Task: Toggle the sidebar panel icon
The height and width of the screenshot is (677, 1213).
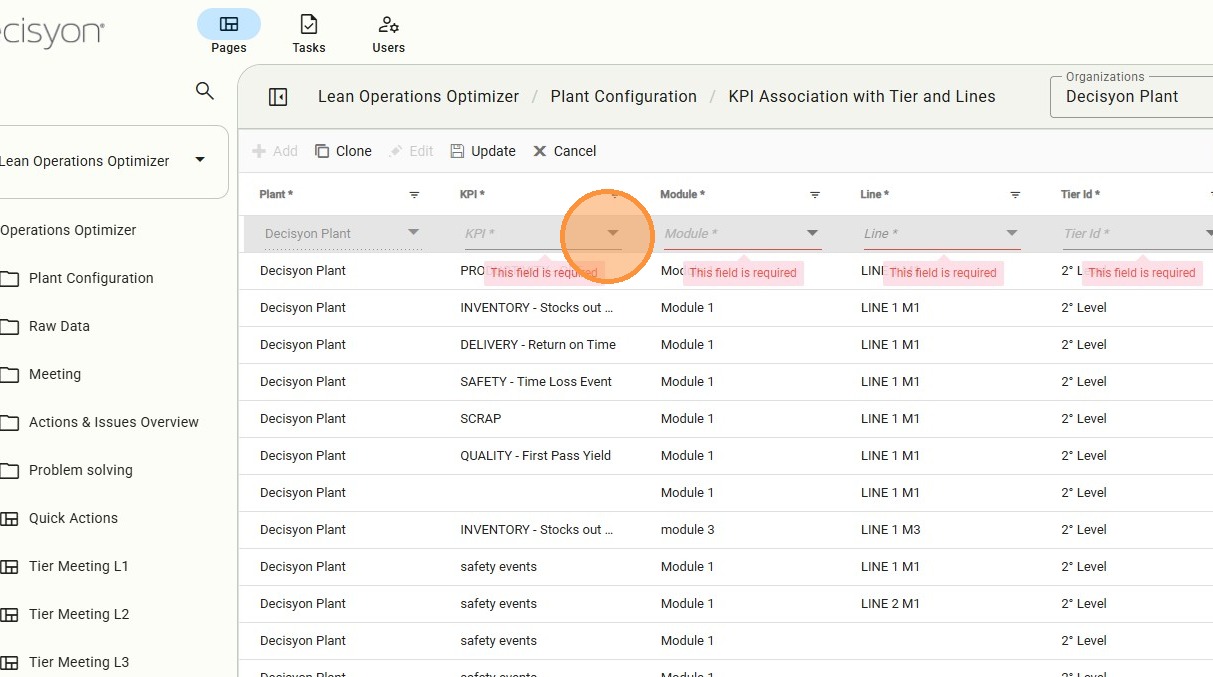Action: (278, 97)
